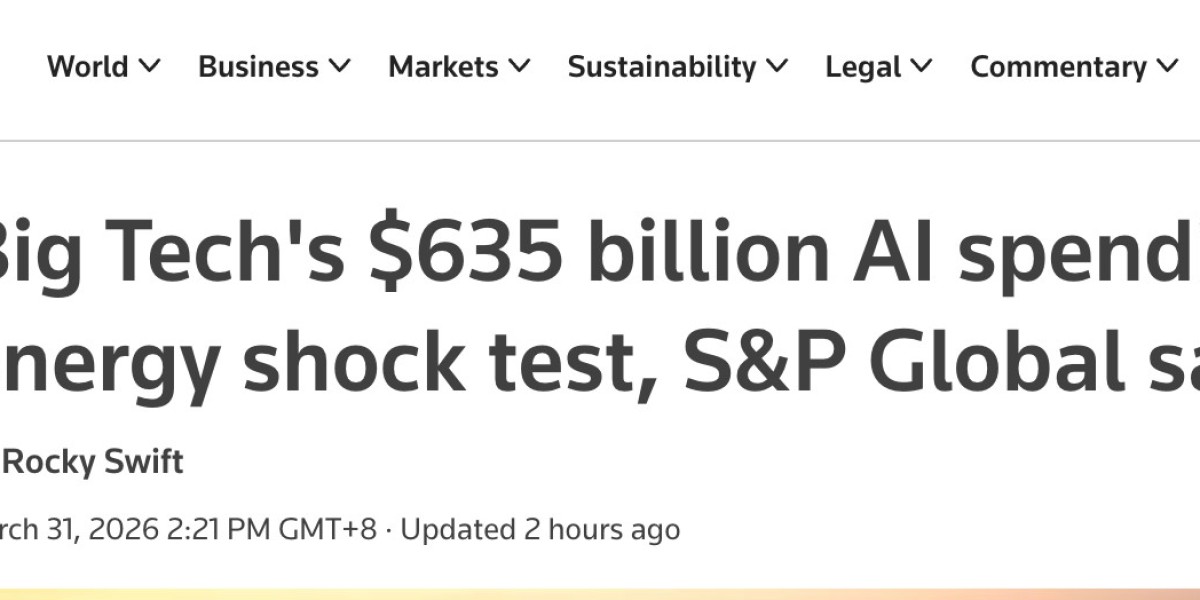Image resolution: width=1200 pixels, height=600 pixels.
Task: Visit author Rocky Swift's profile link
Action: [x=94, y=462]
